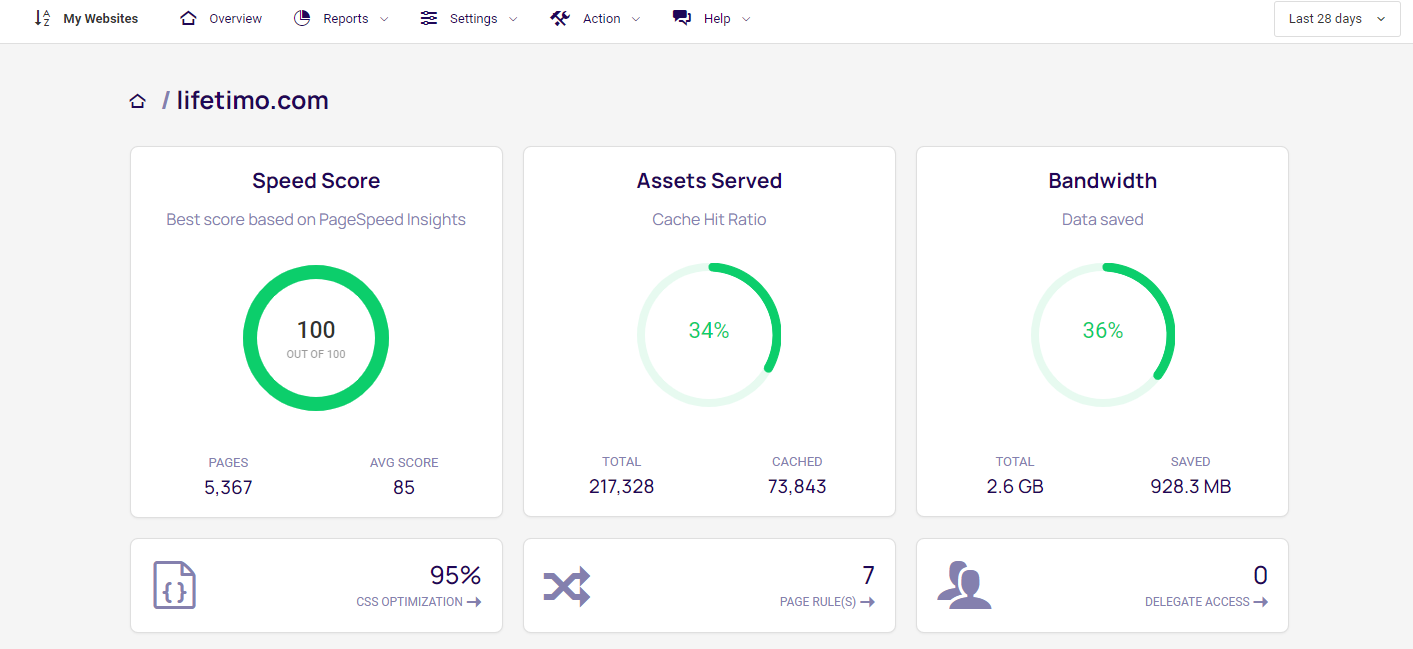Select the Page Rules shuffle icon
The height and width of the screenshot is (649, 1413).
(567, 585)
